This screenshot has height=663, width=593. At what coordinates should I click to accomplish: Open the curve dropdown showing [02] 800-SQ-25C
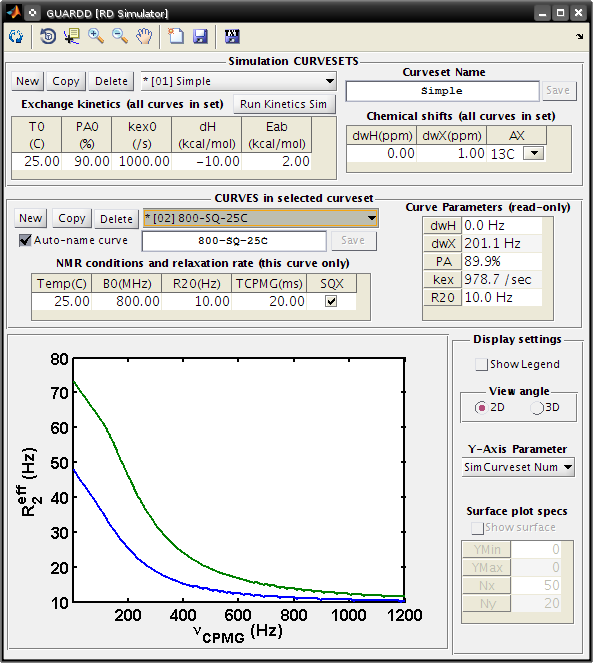click(x=261, y=219)
